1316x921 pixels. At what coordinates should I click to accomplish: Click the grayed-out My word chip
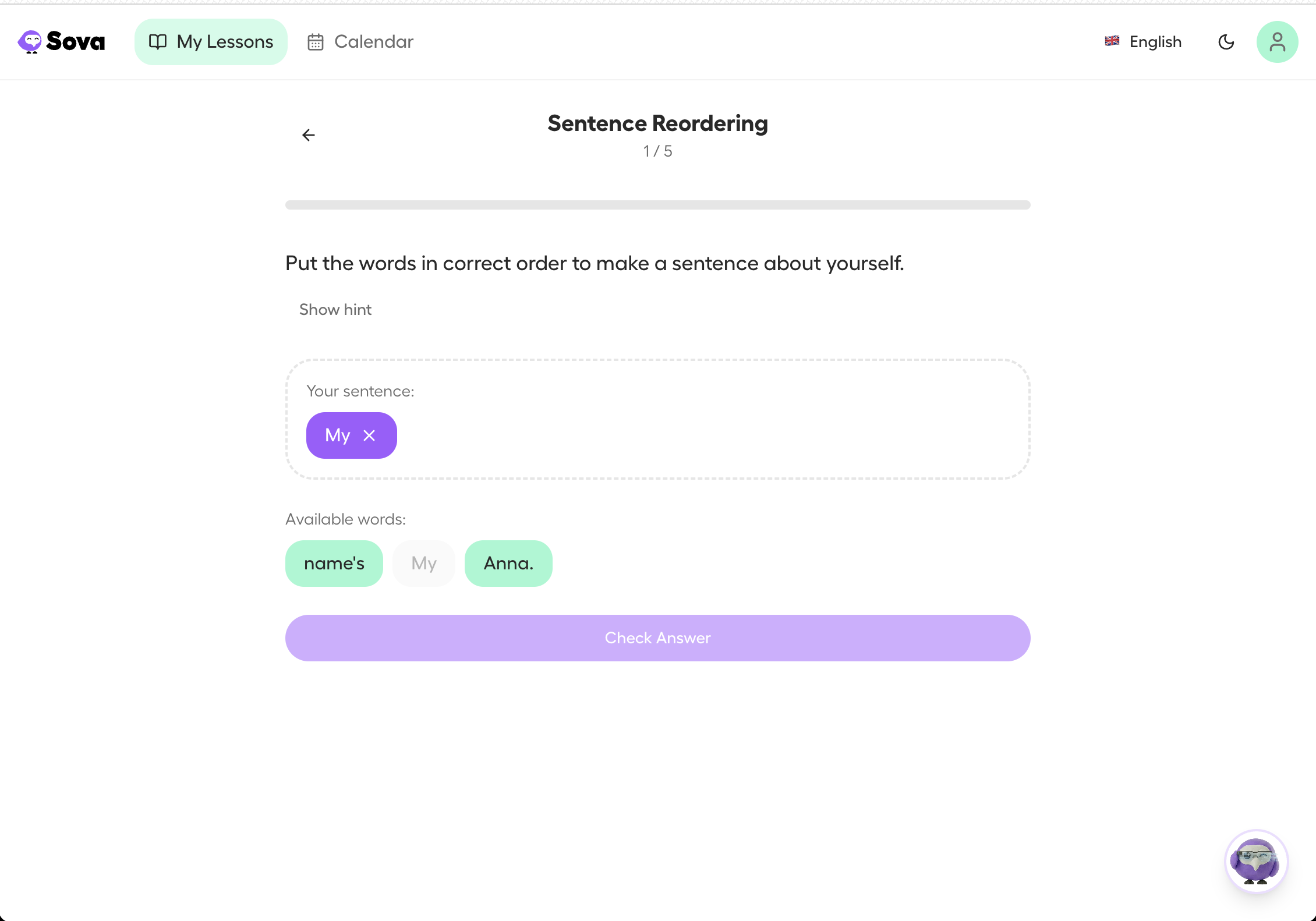tap(423, 563)
